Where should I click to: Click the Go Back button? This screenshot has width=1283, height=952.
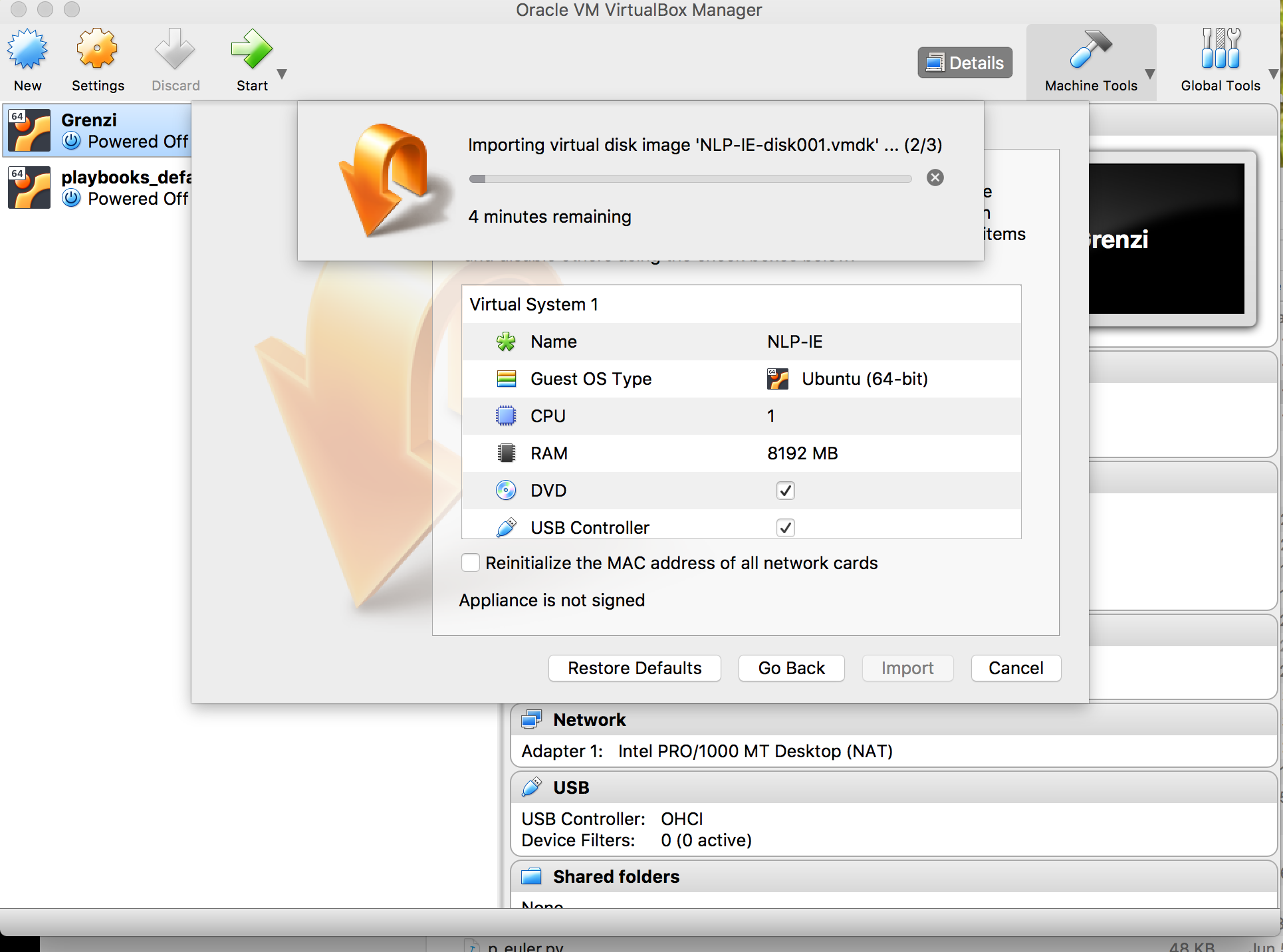[791, 668]
